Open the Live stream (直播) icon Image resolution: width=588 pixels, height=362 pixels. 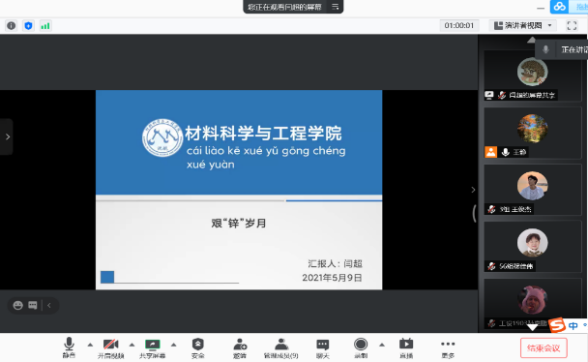pos(406,348)
